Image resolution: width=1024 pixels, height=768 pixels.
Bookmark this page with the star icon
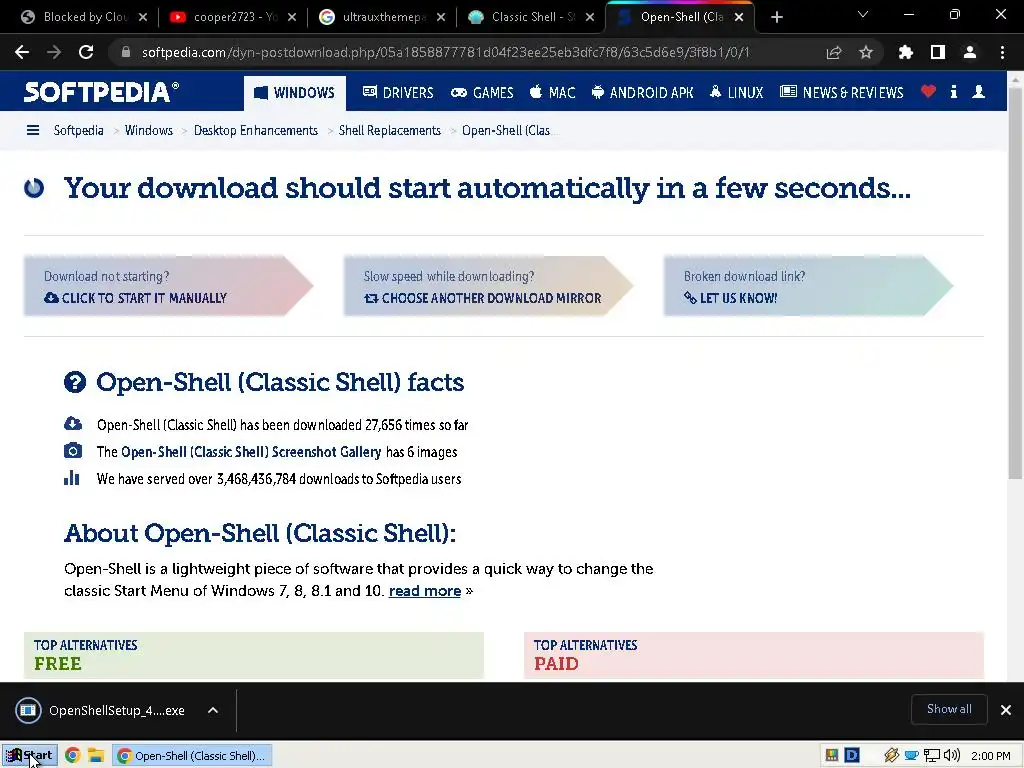(866, 52)
